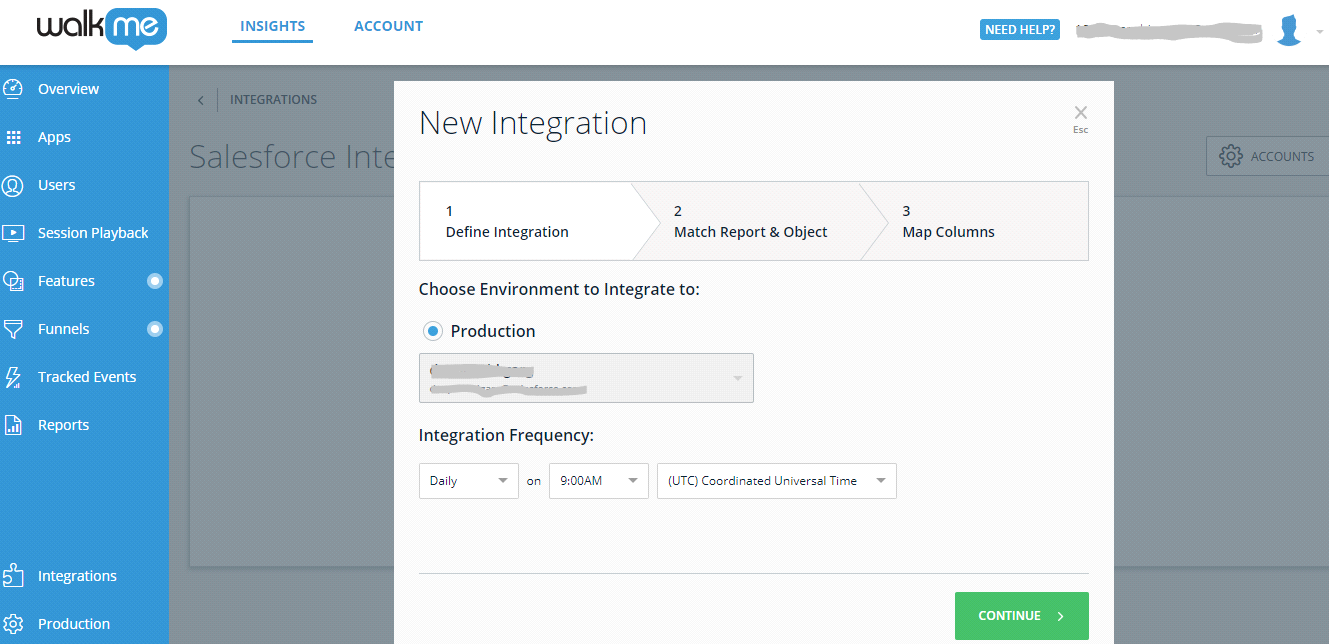Click the Need Help? button

[x=1020, y=30]
